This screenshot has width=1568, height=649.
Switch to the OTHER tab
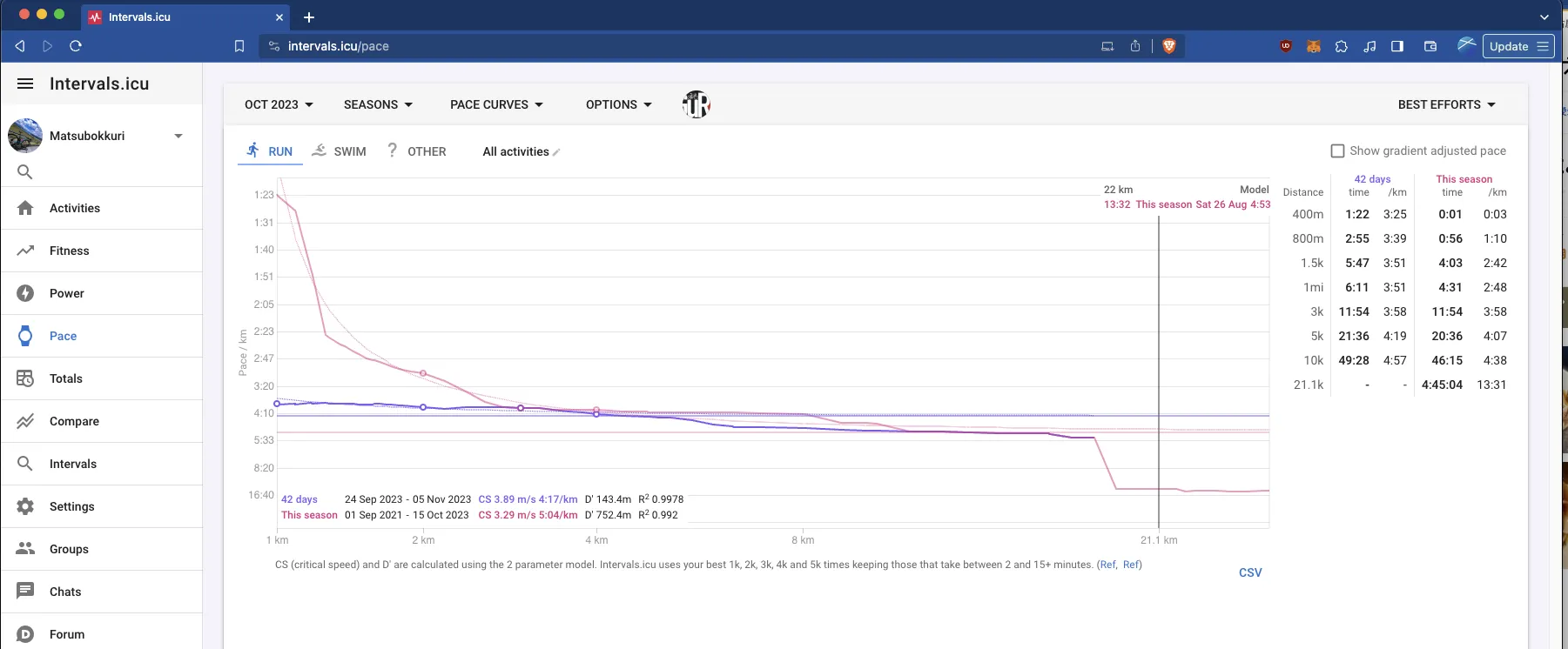point(416,151)
